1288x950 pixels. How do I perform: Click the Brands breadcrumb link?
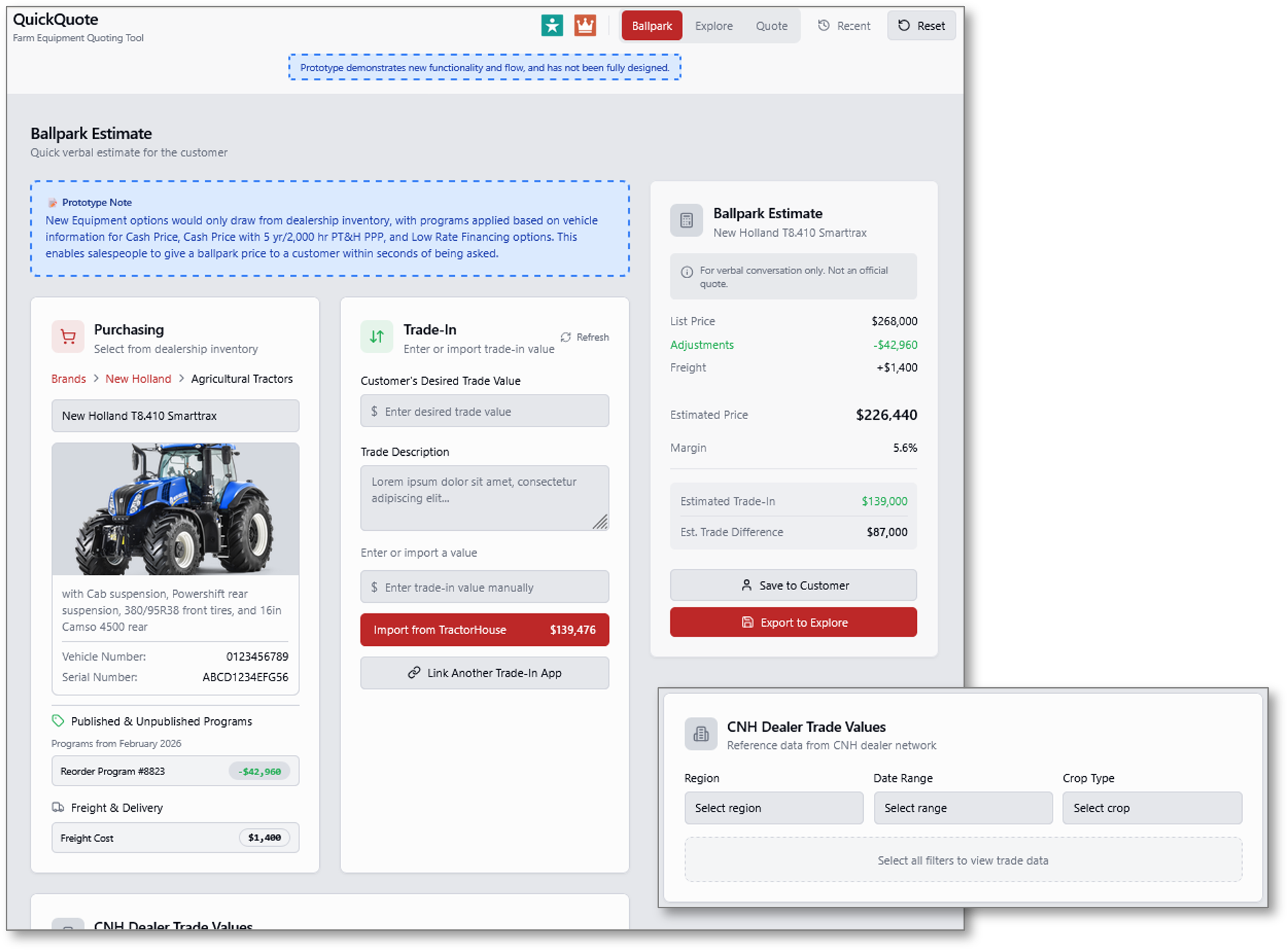pos(68,379)
